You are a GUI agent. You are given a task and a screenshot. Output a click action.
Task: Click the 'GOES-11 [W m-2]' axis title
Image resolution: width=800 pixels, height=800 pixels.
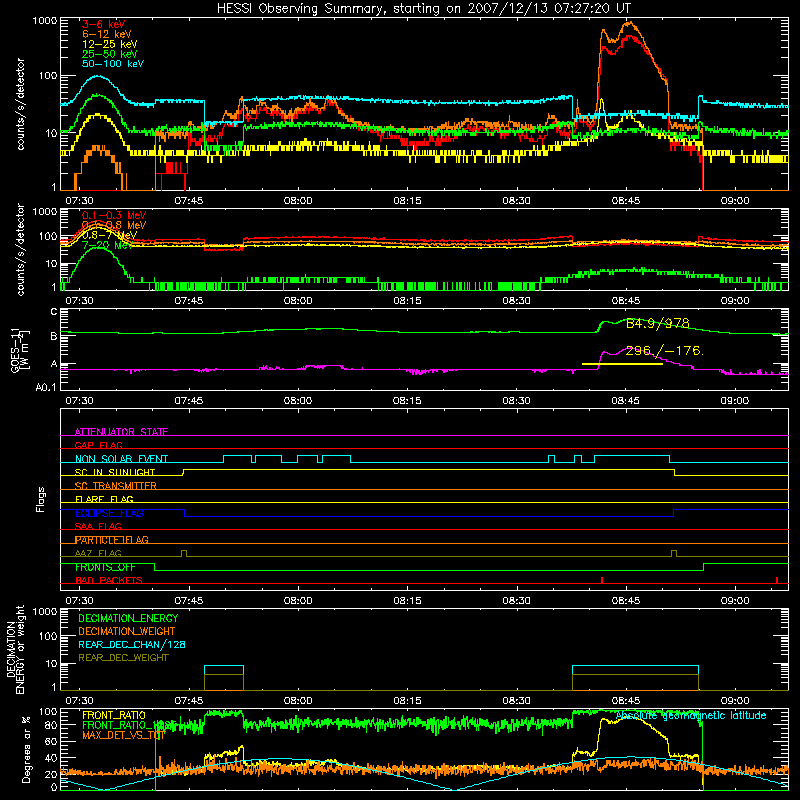point(20,351)
